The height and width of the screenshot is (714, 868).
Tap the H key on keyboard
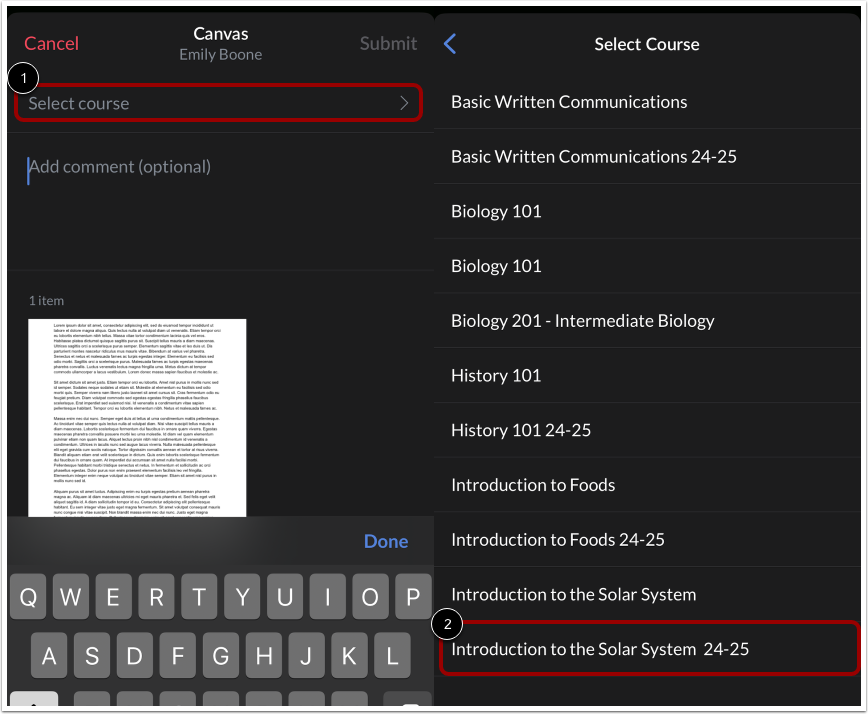264,656
